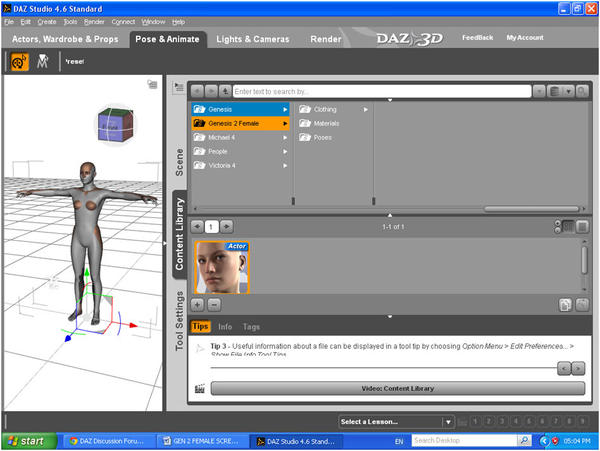
Task: Open the Window menu
Action: [x=153, y=22]
